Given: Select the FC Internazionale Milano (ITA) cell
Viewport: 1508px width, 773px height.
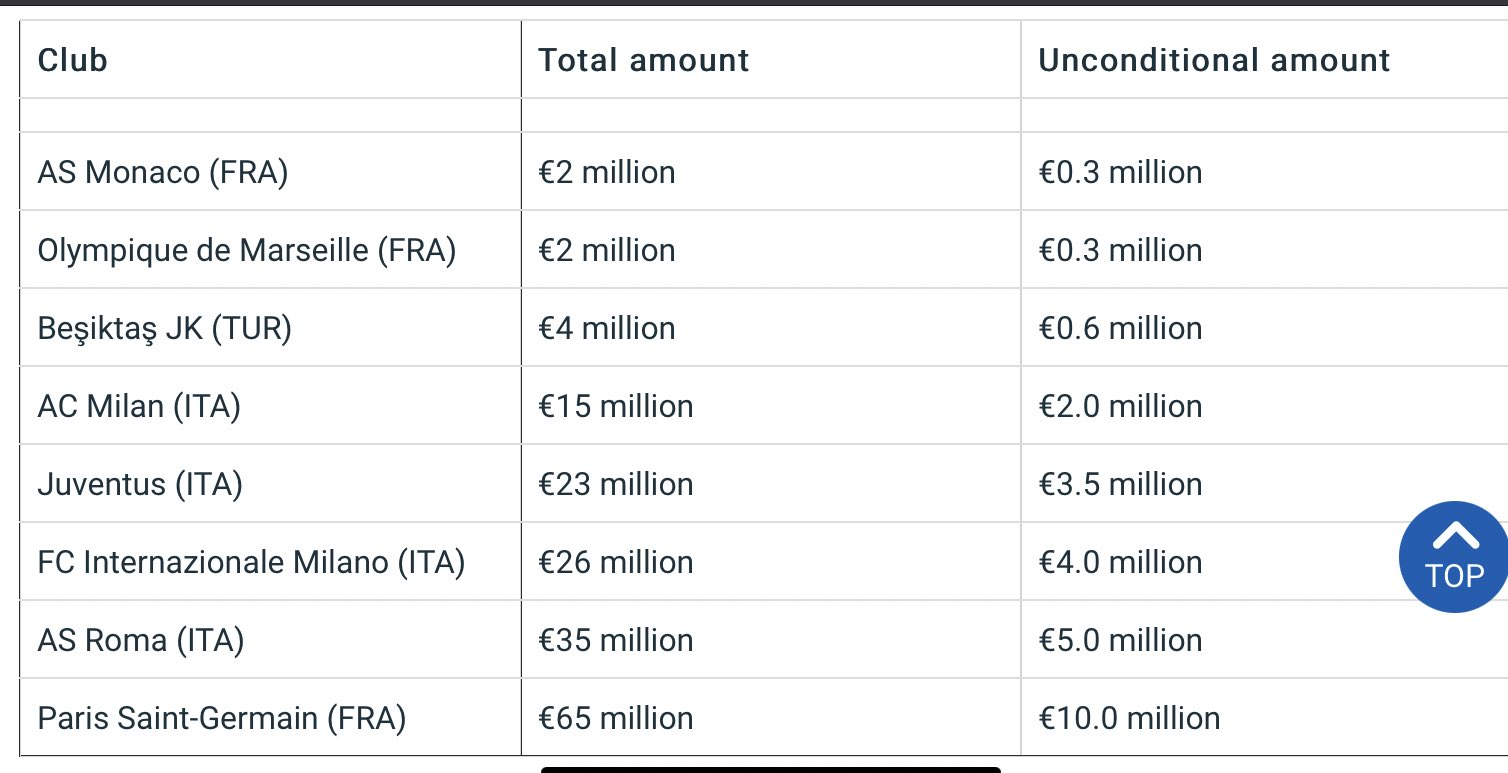Looking at the screenshot, I should point(251,562).
